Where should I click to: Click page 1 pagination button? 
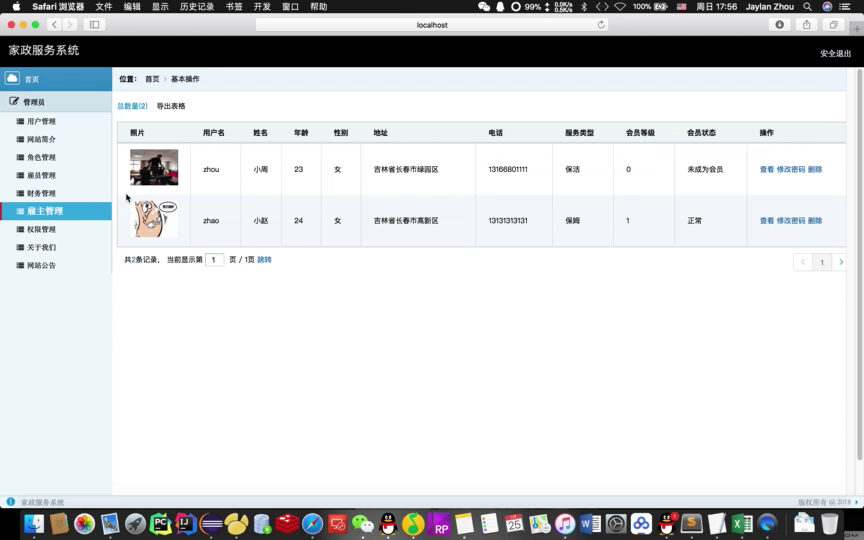tap(822, 262)
